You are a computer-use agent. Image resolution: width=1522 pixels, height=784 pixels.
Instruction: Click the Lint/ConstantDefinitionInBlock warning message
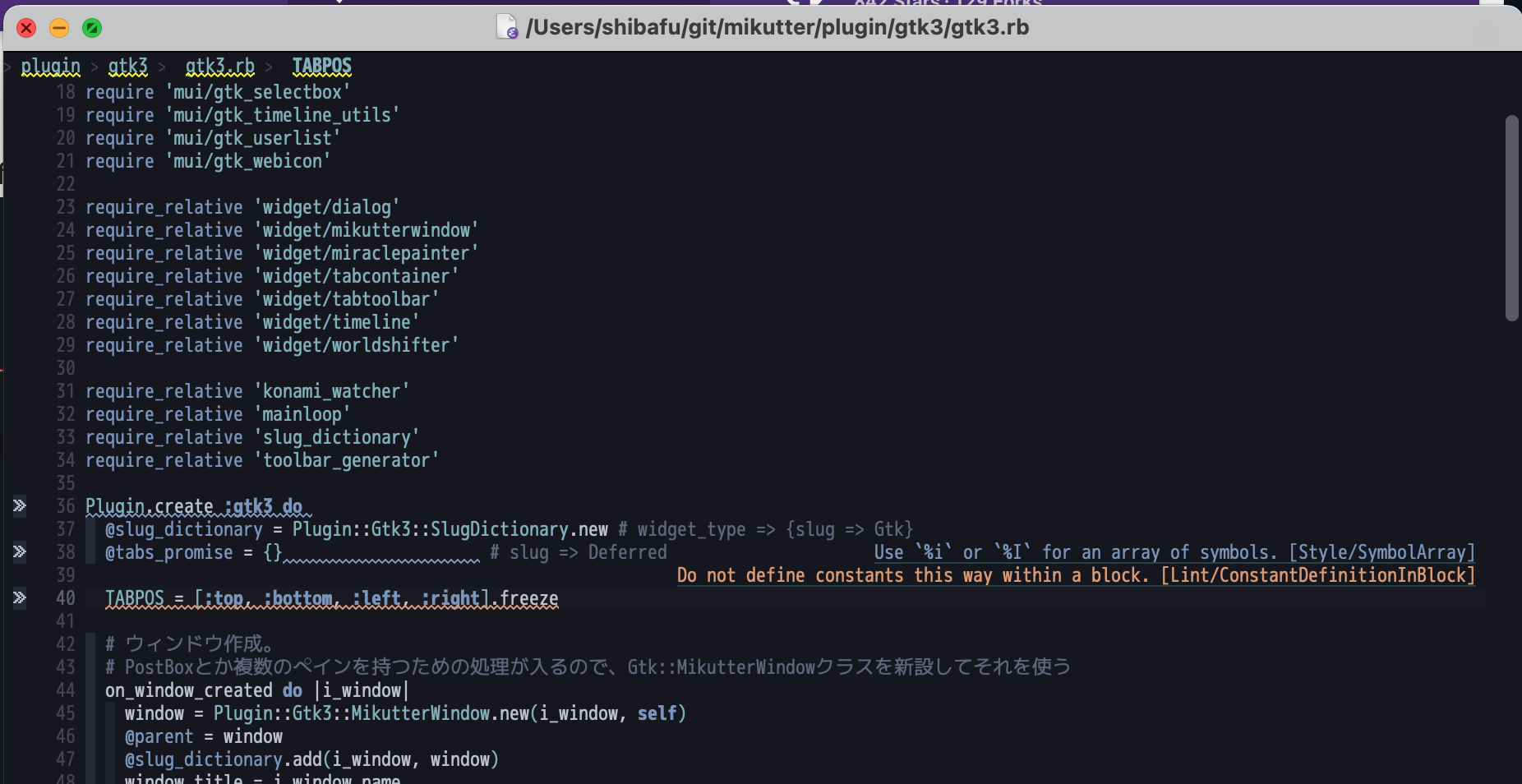point(1075,575)
